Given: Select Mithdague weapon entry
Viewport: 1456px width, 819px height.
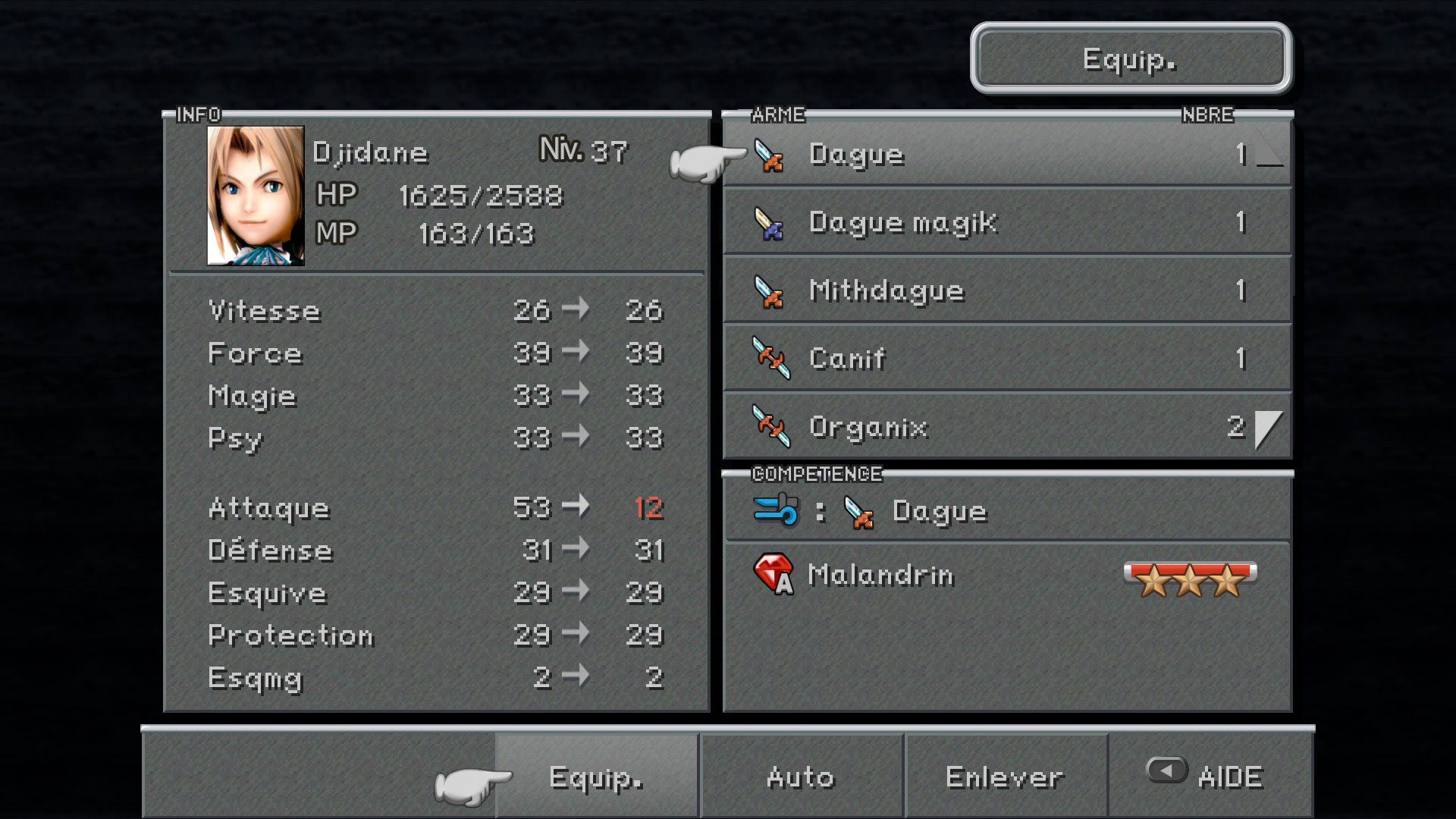Looking at the screenshot, I should pyautogui.click(x=1007, y=290).
